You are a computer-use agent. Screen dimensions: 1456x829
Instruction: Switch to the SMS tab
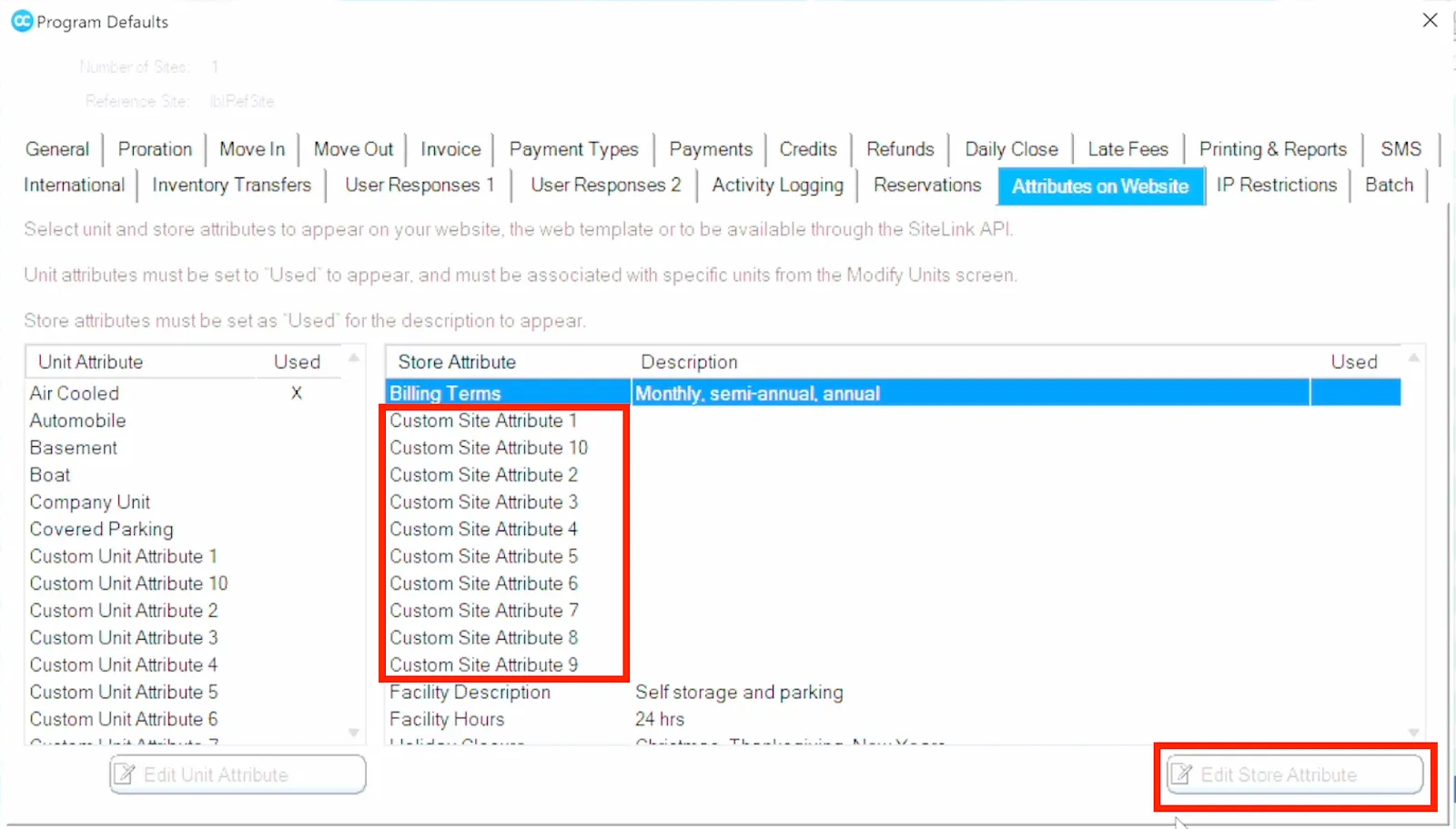pos(1400,149)
